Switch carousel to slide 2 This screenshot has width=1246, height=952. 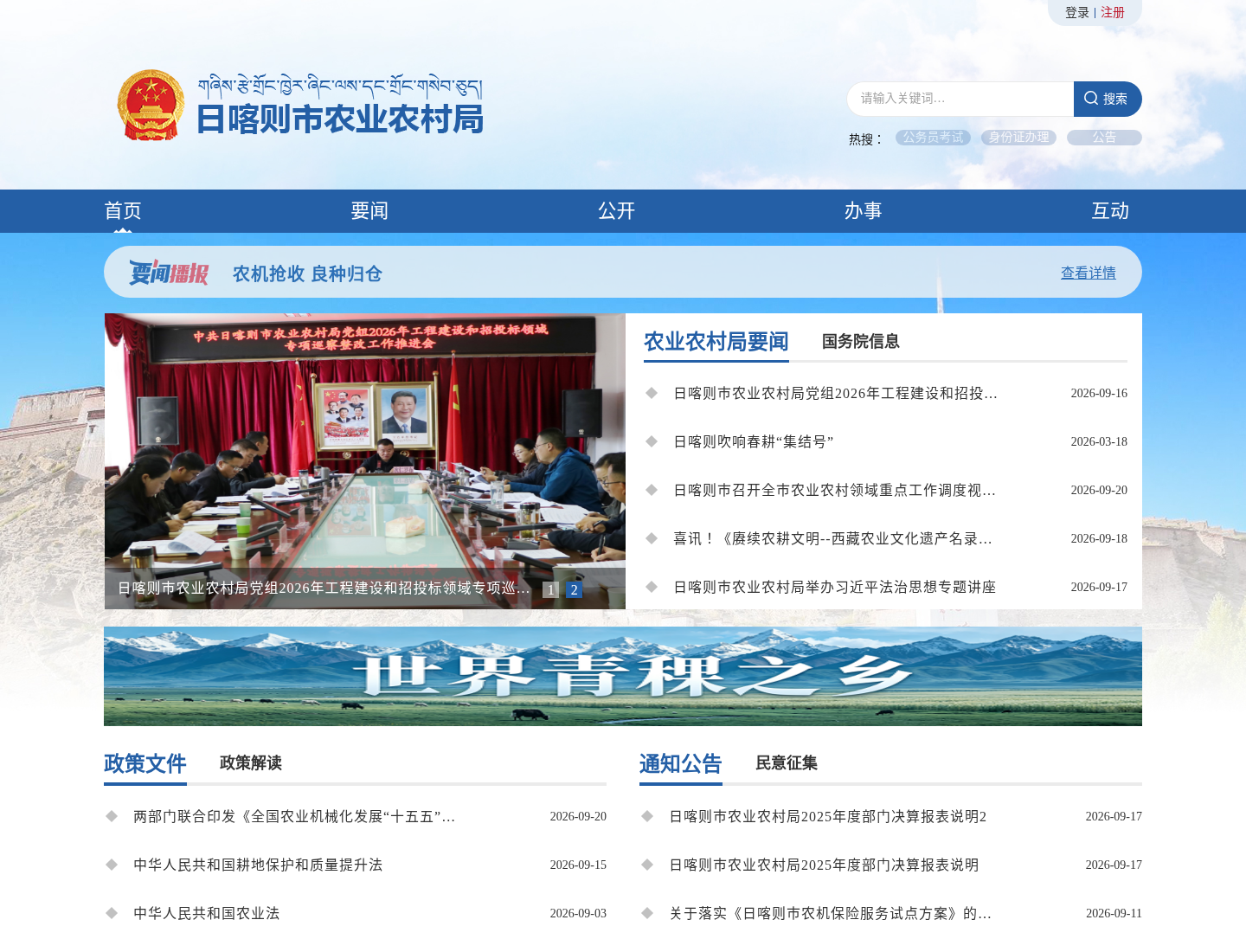[574, 590]
